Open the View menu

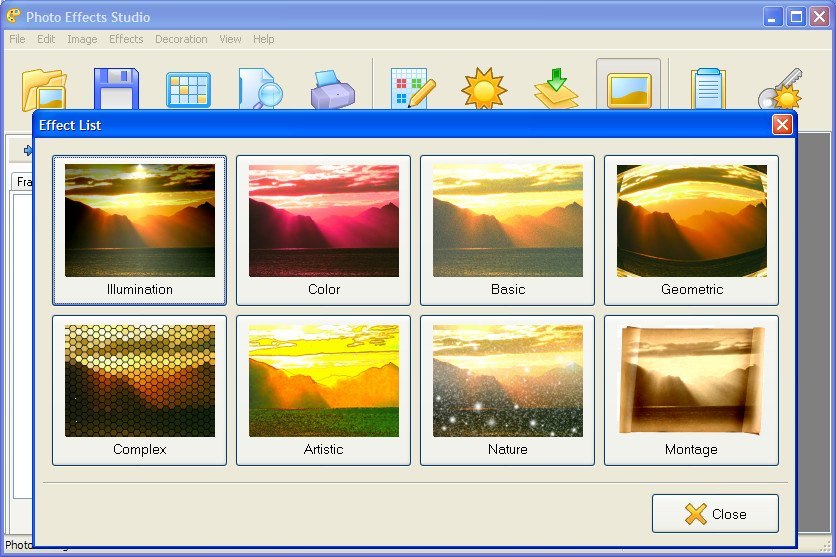coord(230,39)
